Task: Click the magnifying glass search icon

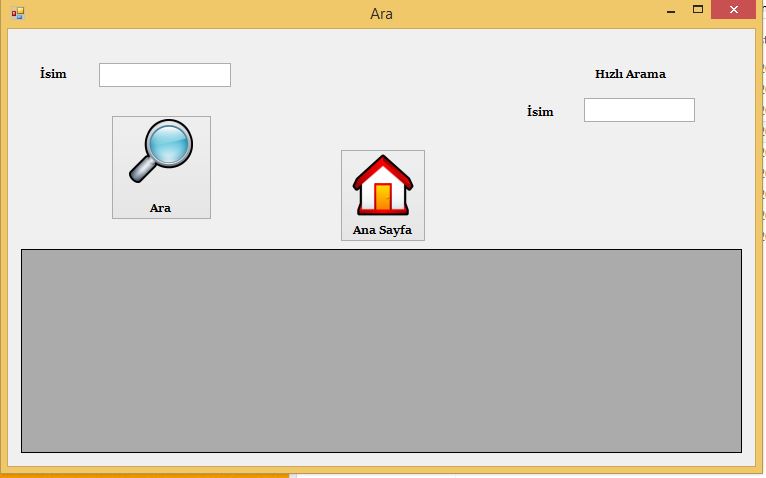Action: point(160,152)
